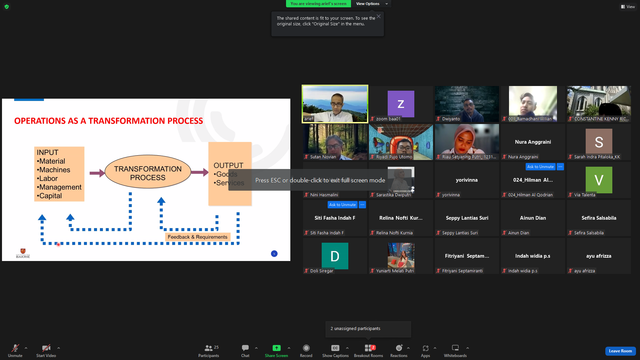Select the CONSTANTINE KENNY video tile

tap(599, 104)
